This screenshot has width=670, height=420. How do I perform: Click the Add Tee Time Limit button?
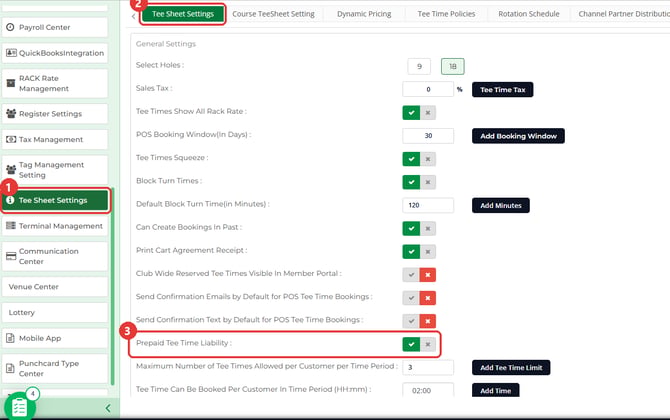tap(511, 367)
